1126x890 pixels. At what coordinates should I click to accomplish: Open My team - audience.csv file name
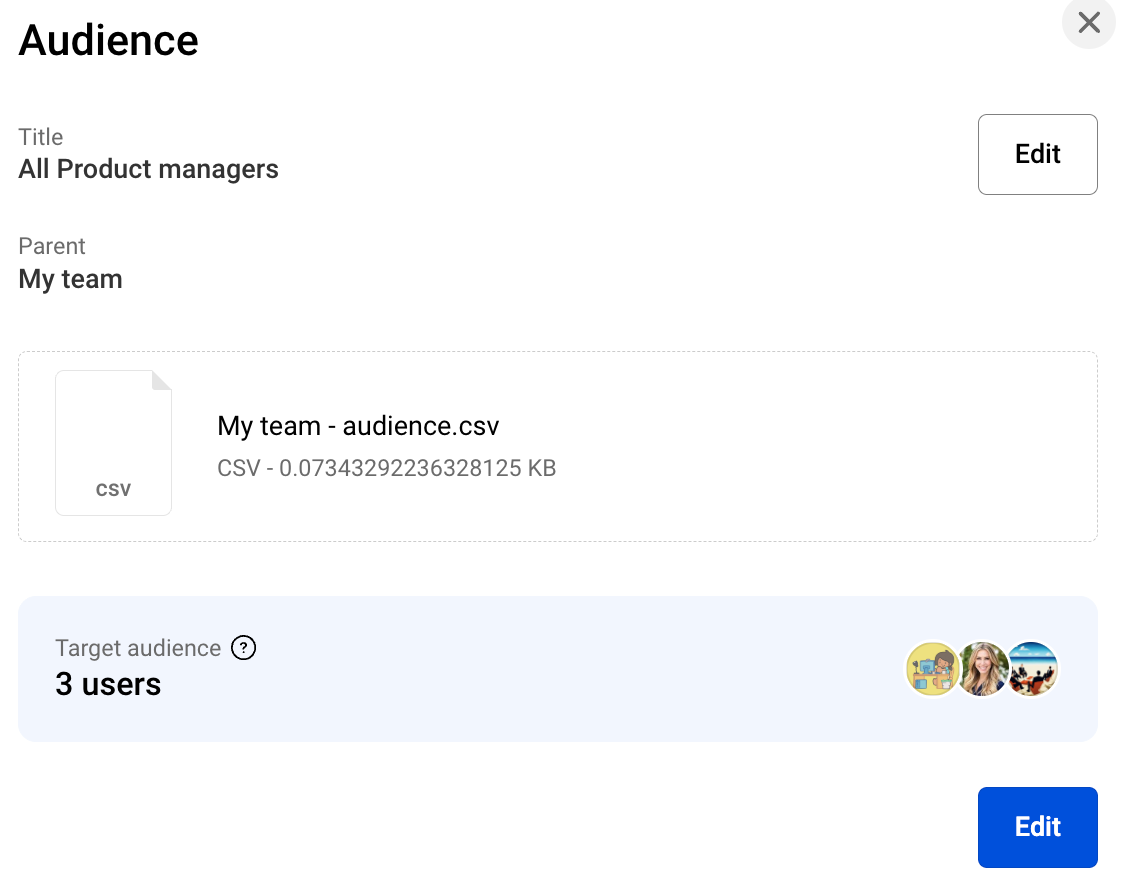click(x=358, y=426)
